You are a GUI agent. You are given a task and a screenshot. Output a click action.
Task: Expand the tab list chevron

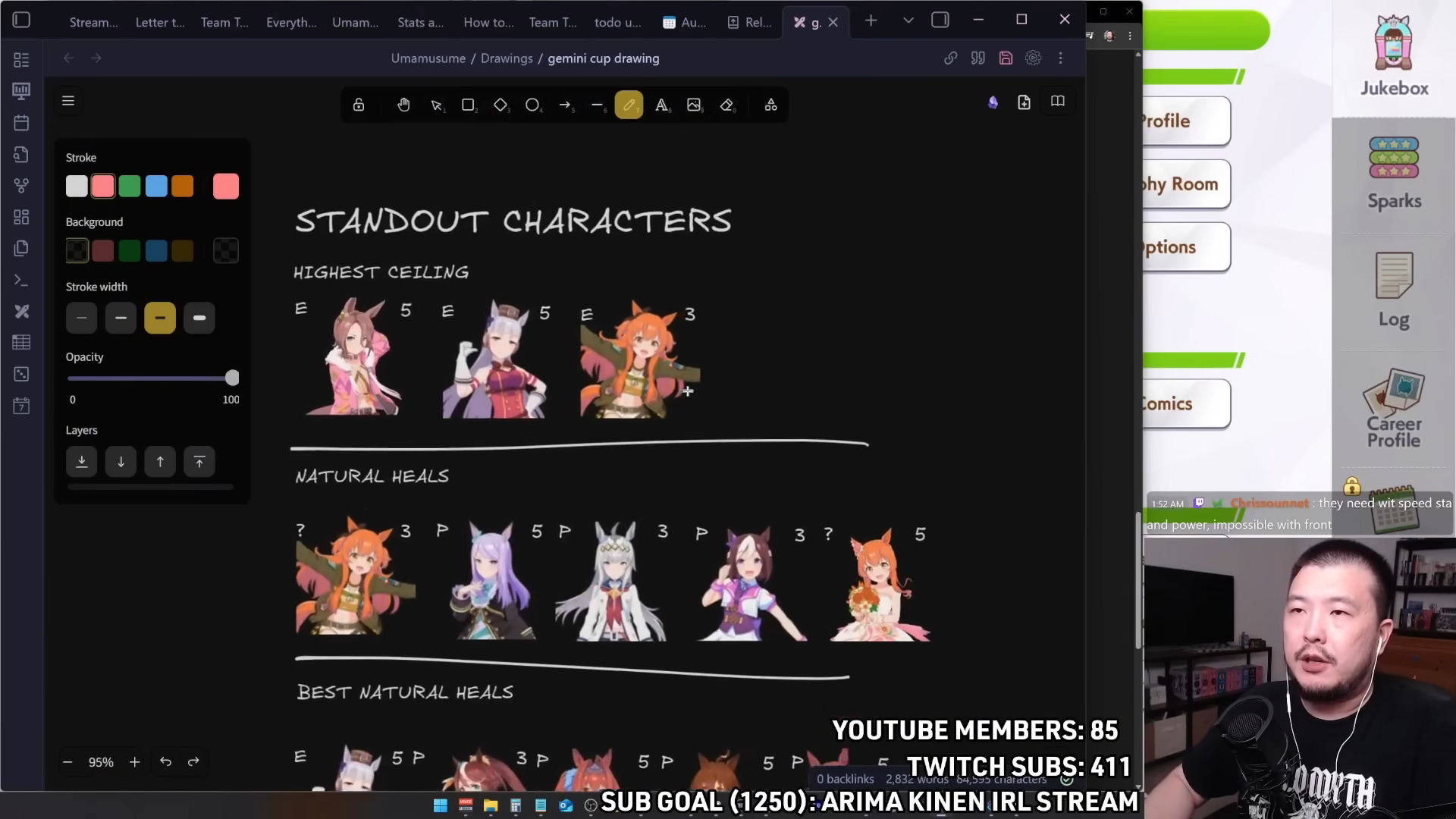[908, 21]
